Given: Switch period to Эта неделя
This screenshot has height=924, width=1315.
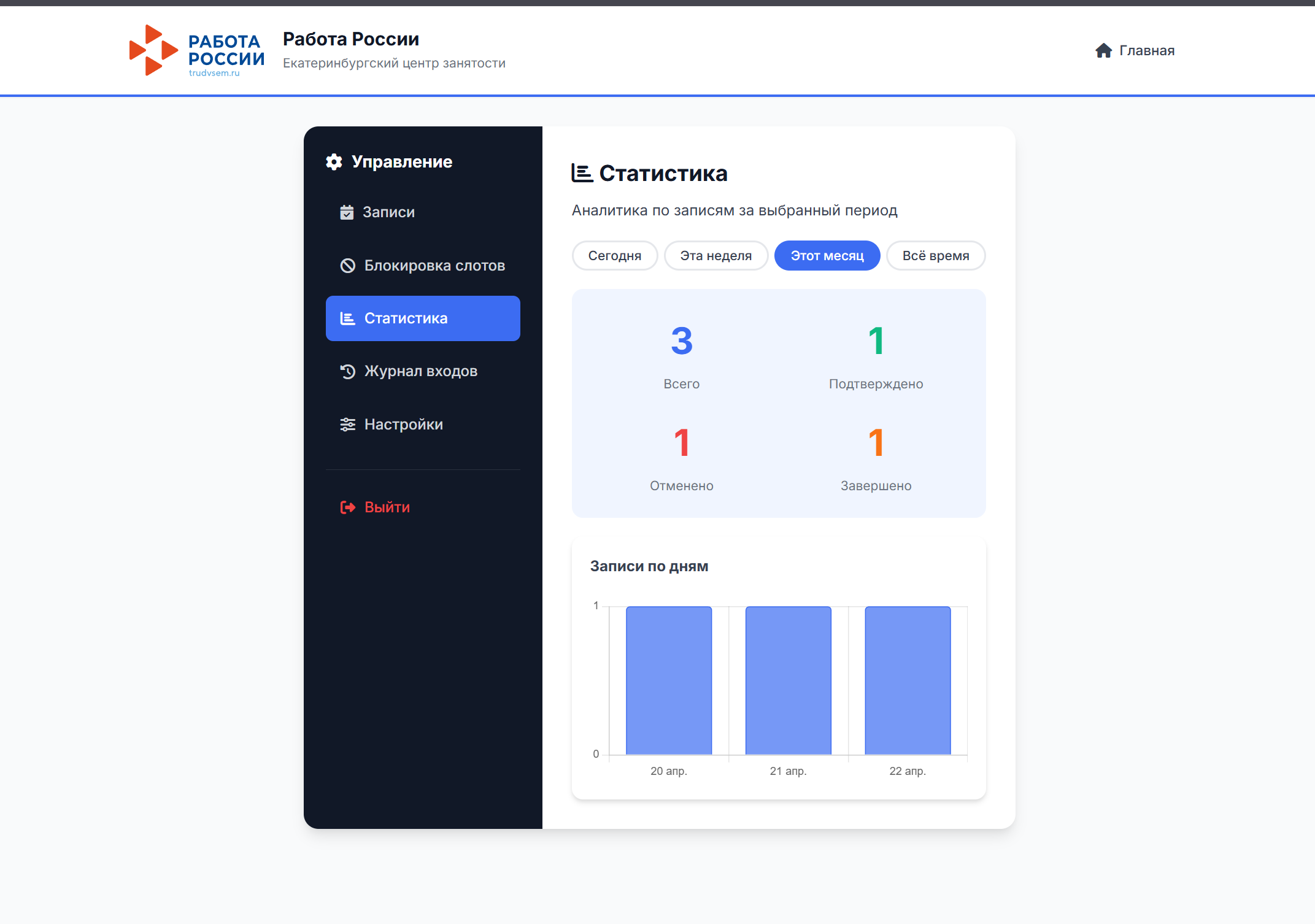Looking at the screenshot, I should [x=715, y=256].
